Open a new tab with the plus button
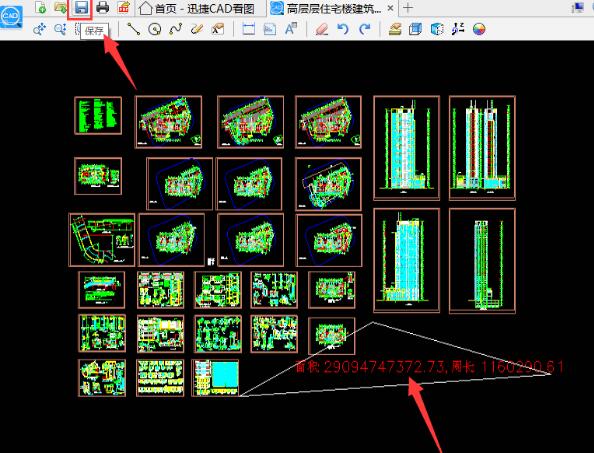Viewport: 594px width, 453px height. click(408, 8)
